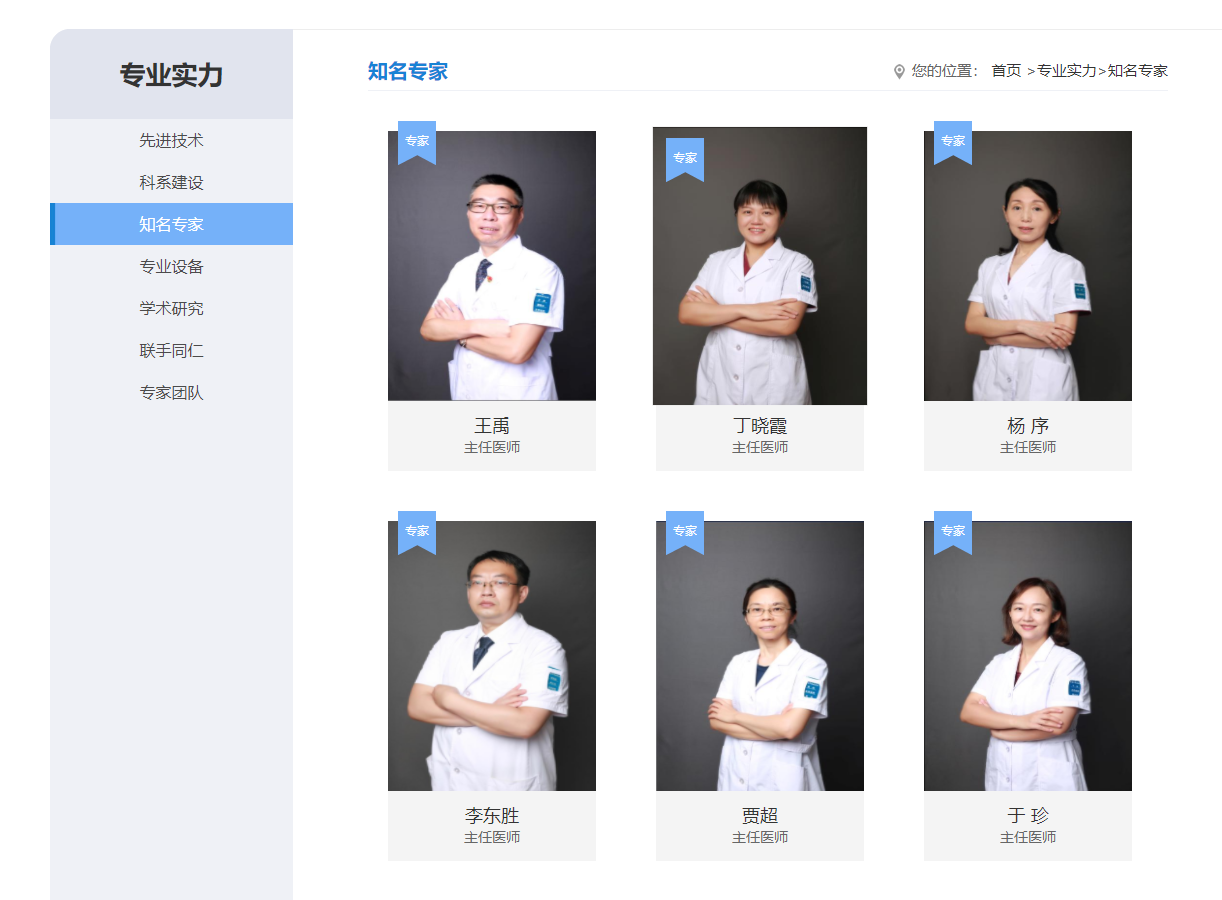
Task: Click the portrait photo above the name 李东胜
Action: click(x=492, y=656)
